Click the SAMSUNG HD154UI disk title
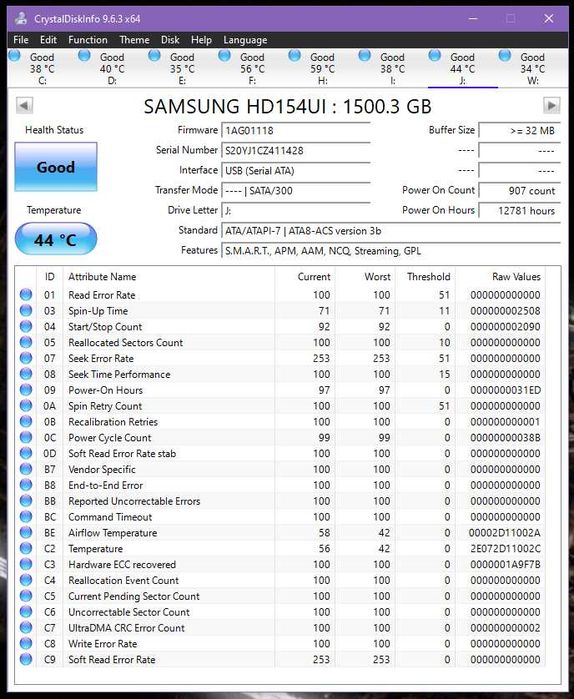This screenshot has height=699, width=574. 287,106
